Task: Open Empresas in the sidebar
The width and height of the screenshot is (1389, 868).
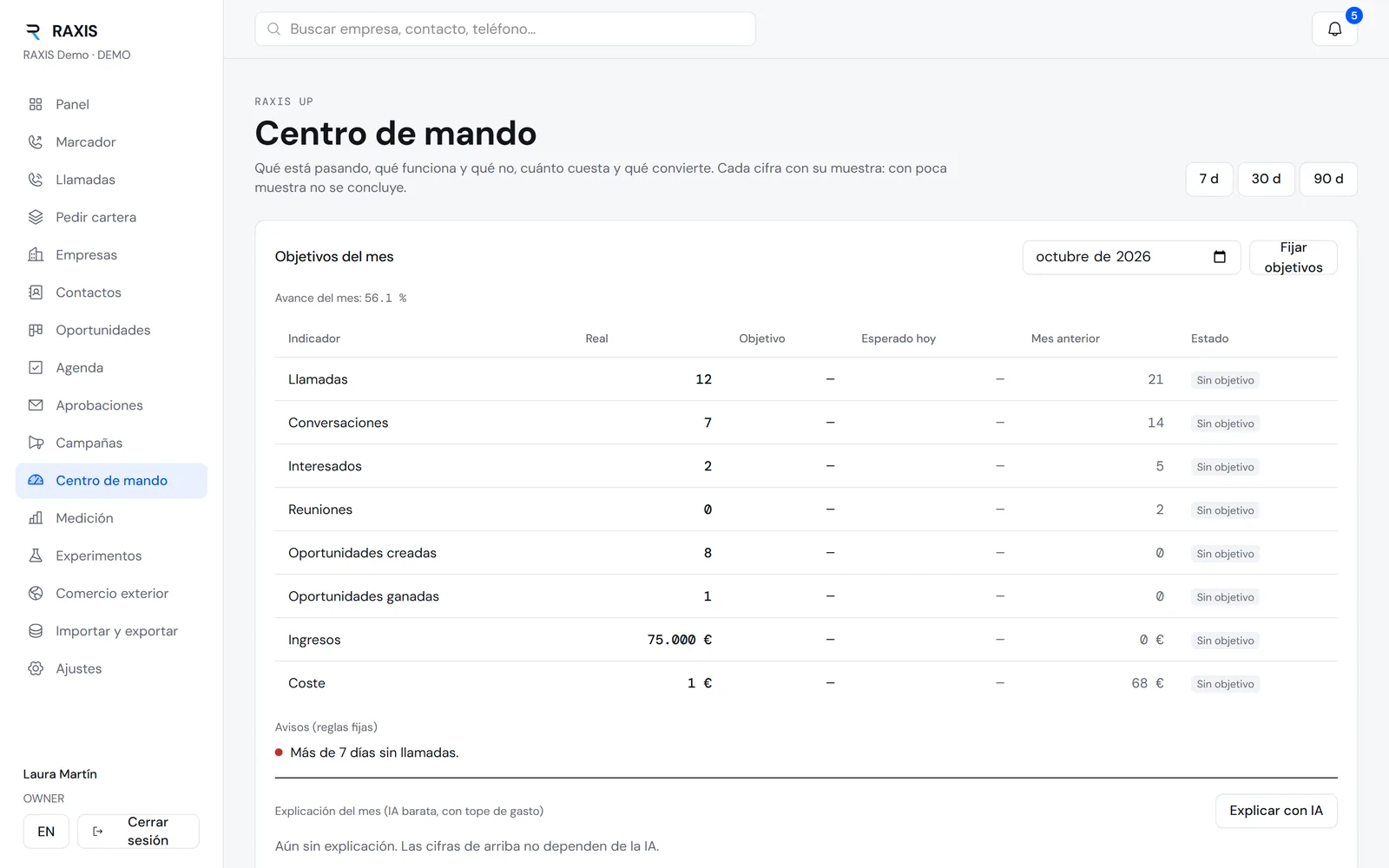Action: click(111, 254)
